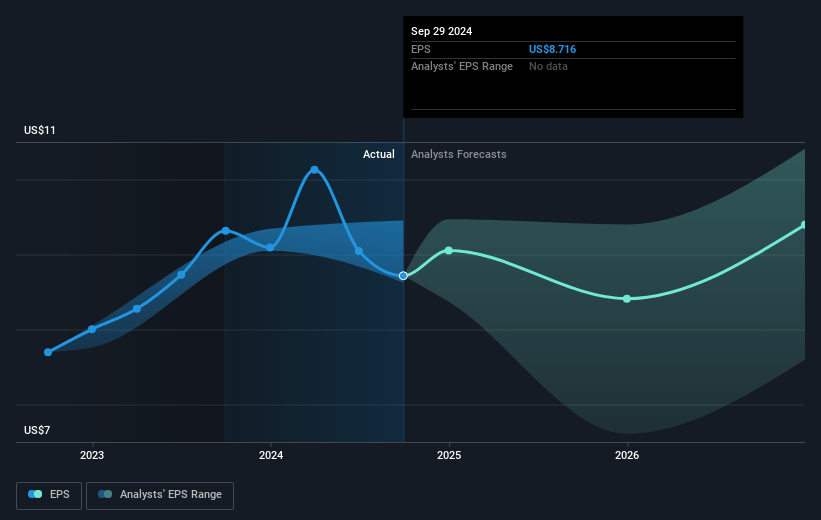821x520 pixels.
Task: Select the forecast data point at 2025
Action: point(449,251)
